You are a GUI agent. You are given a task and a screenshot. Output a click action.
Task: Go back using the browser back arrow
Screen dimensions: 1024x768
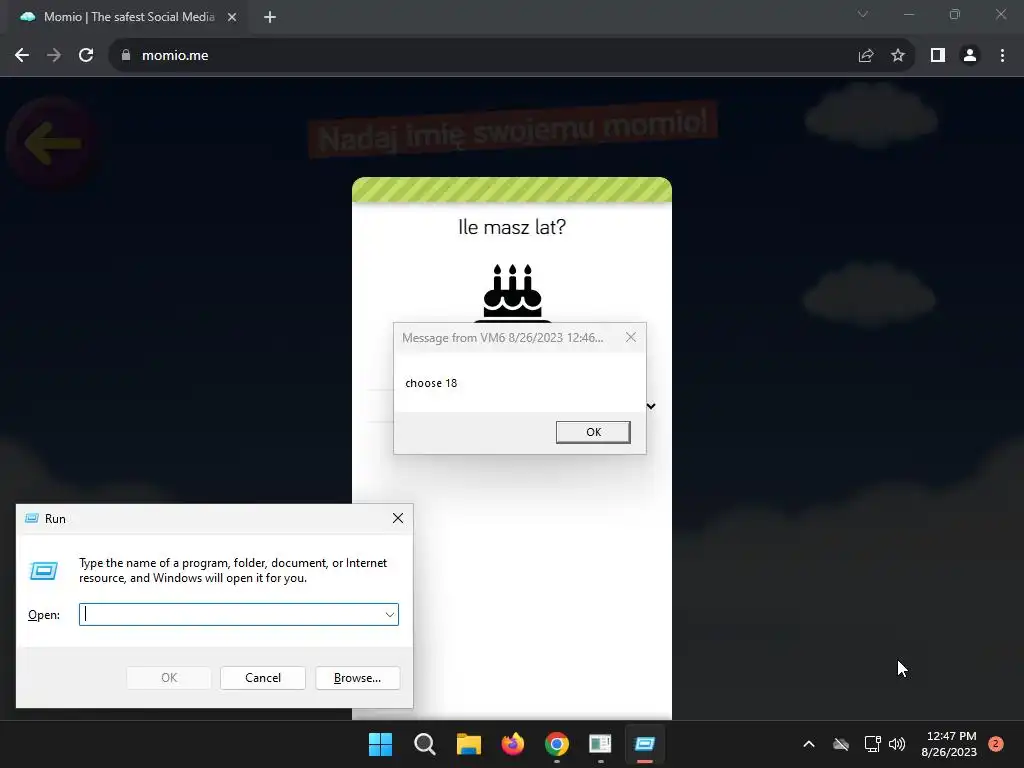click(x=22, y=56)
